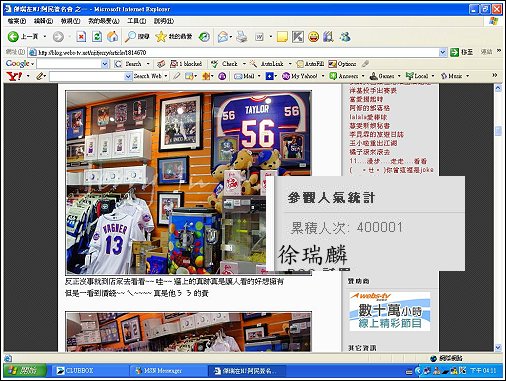Click the green Back arrow button
This screenshot has width=506, height=381.
pos(13,36)
